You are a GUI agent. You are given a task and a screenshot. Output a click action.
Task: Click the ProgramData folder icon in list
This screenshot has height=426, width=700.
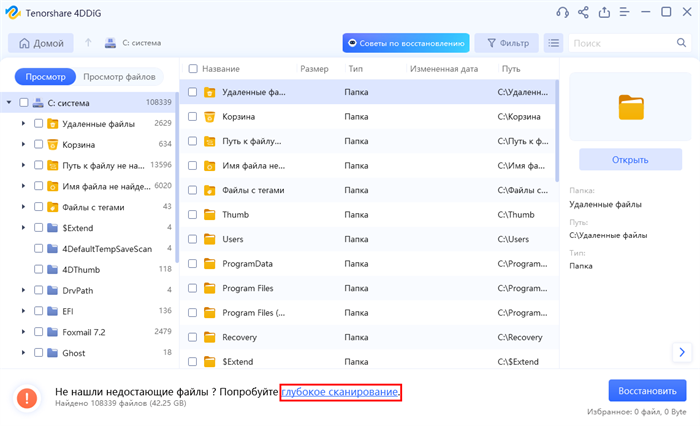(x=209, y=264)
